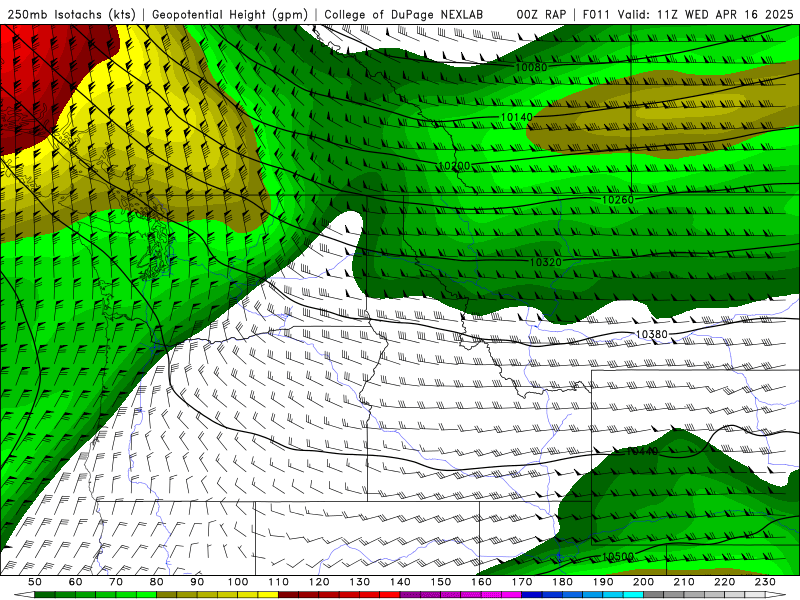Screen dimensions: 800x600
Task: Click the dark blue swatch right of 170
Action: tap(532, 595)
